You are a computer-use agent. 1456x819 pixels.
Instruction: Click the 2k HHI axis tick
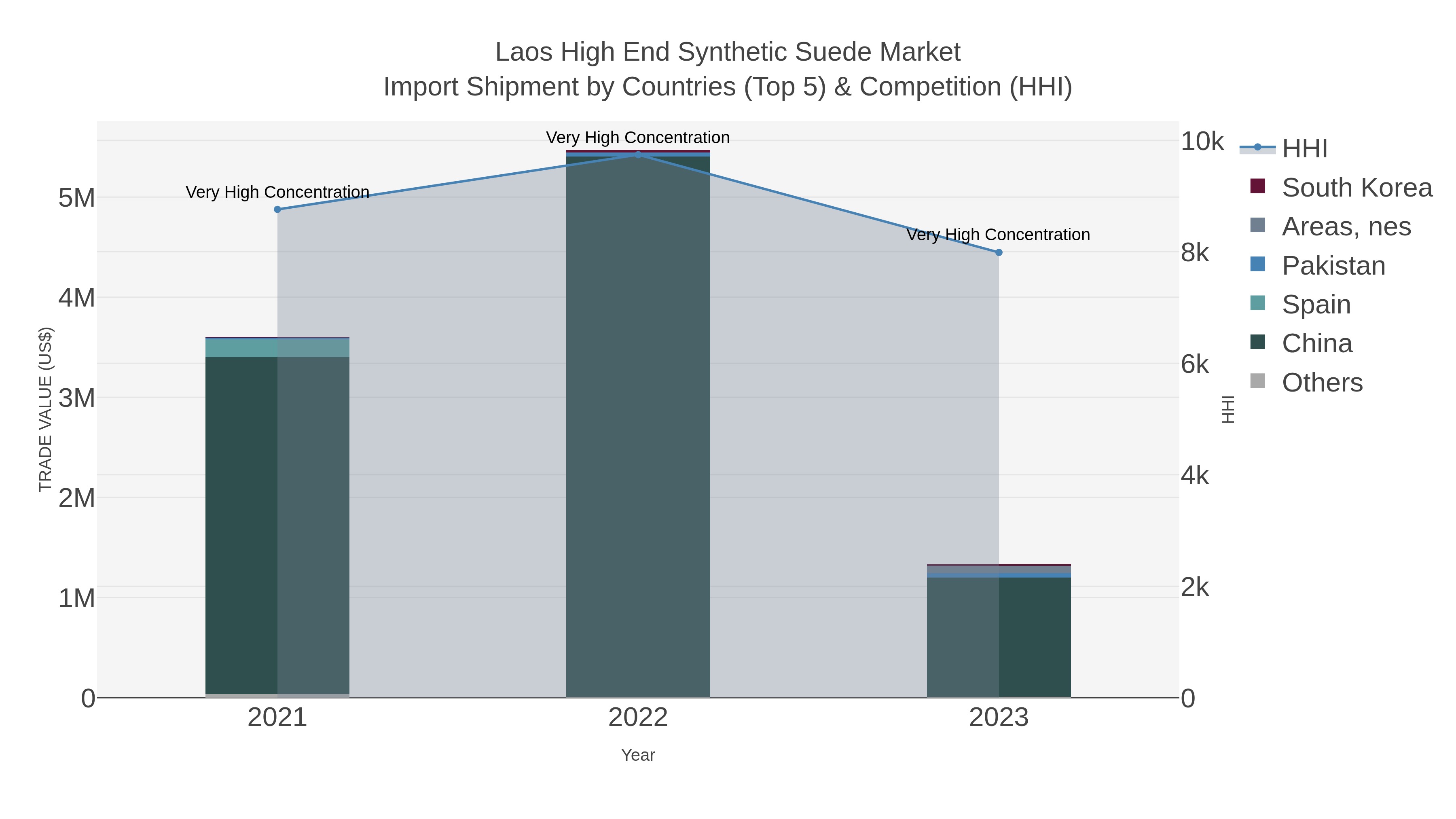coord(1196,587)
